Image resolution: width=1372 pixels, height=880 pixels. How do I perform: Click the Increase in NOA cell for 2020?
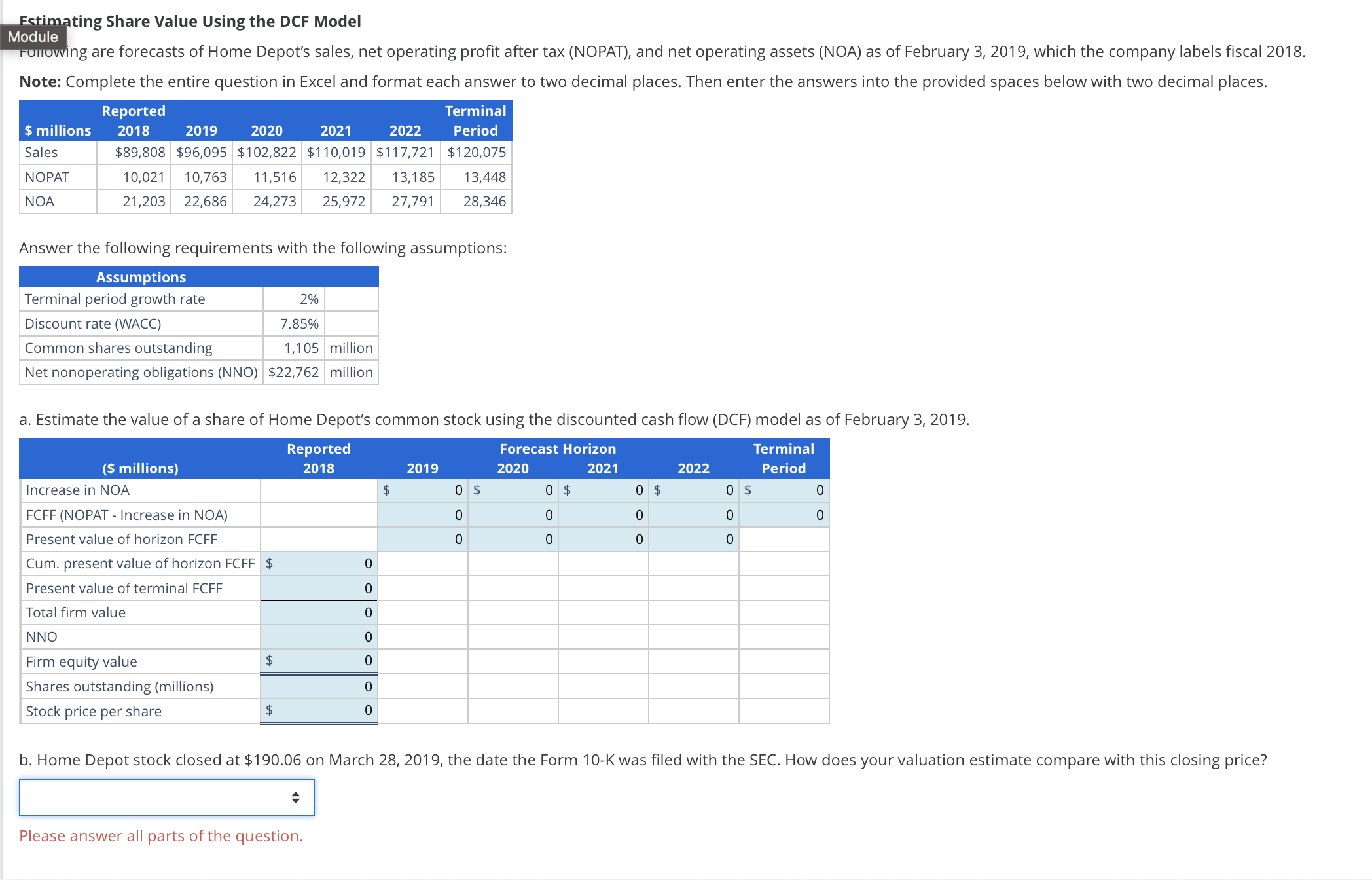tap(514, 490)
